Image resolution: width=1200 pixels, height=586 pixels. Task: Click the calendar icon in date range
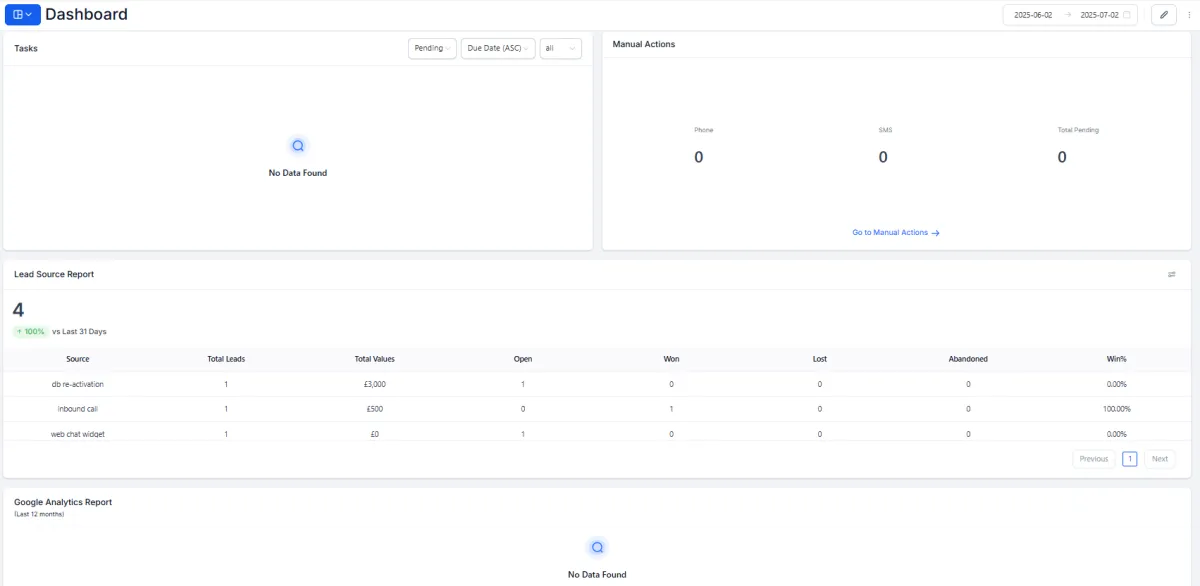(x=1127, y=15)
